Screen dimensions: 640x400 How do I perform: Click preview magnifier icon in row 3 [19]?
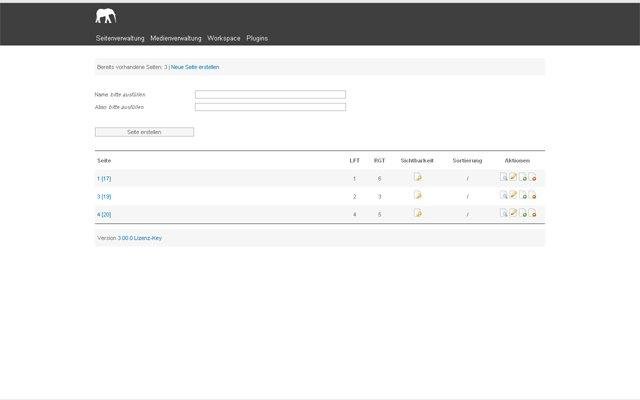click(504, 195)
